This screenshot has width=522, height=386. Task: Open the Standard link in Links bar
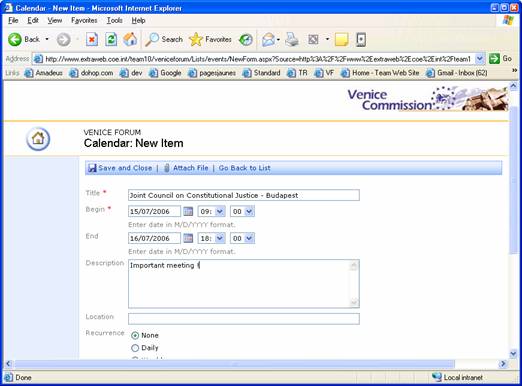262,73
